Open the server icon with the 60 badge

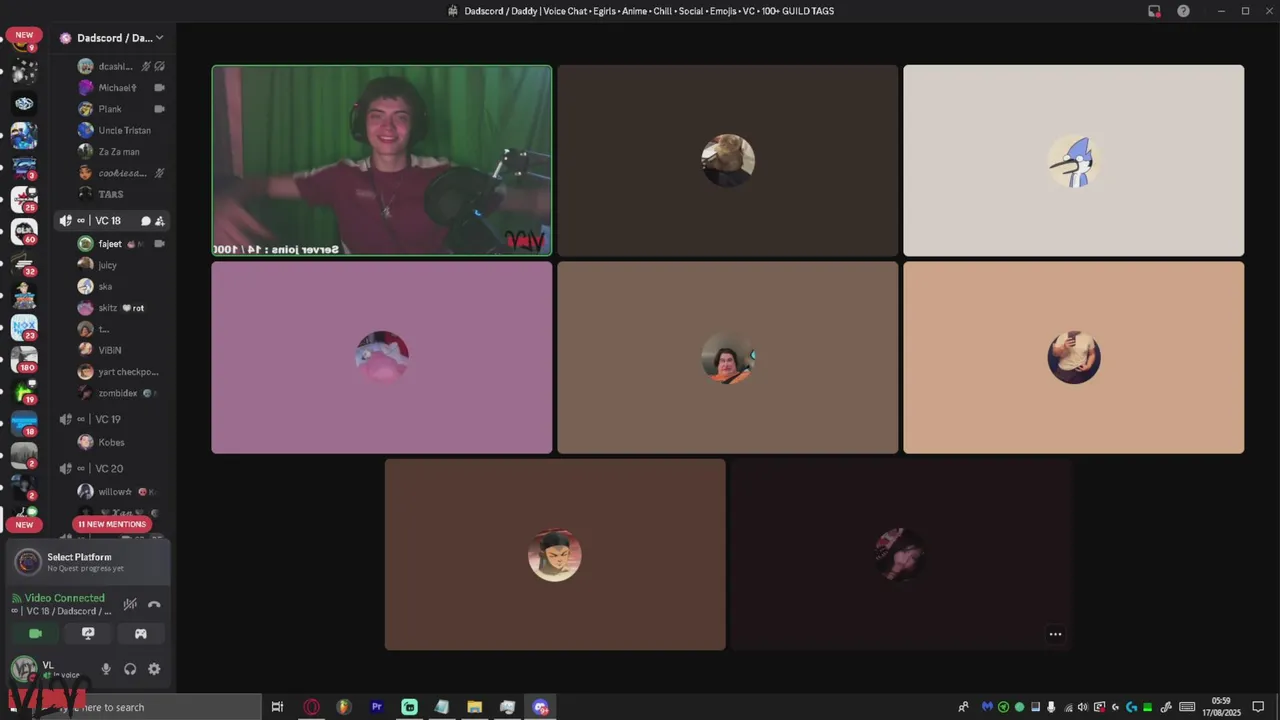(24, 231)
